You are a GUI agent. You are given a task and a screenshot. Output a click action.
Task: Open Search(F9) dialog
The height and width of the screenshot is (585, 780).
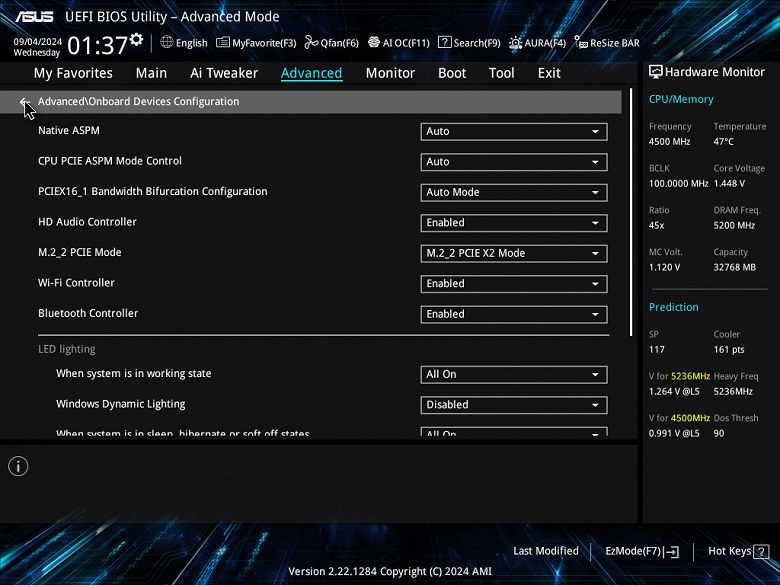click(469, 43)
